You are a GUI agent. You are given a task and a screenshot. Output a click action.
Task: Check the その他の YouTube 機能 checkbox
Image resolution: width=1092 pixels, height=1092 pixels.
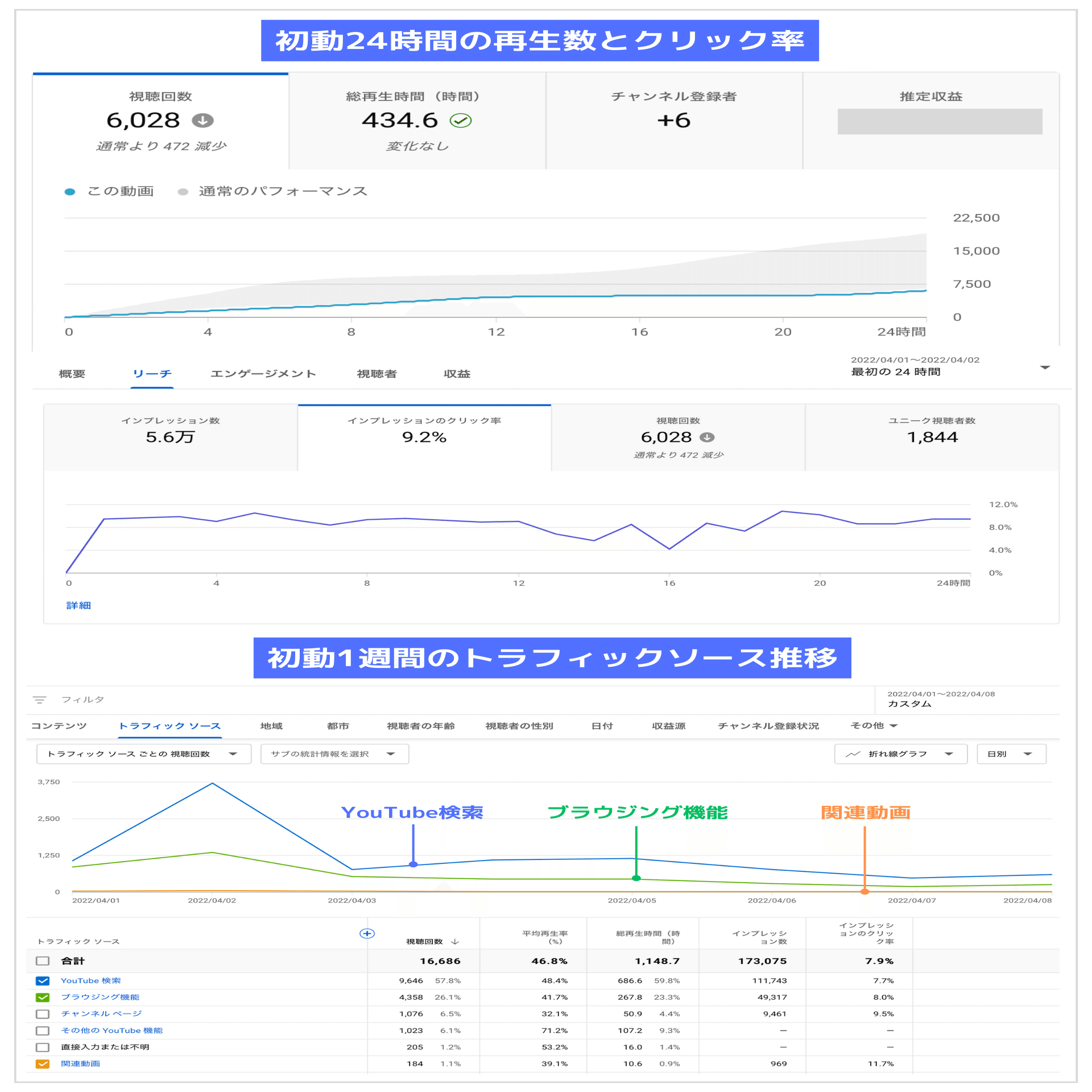pos(43,1031)
